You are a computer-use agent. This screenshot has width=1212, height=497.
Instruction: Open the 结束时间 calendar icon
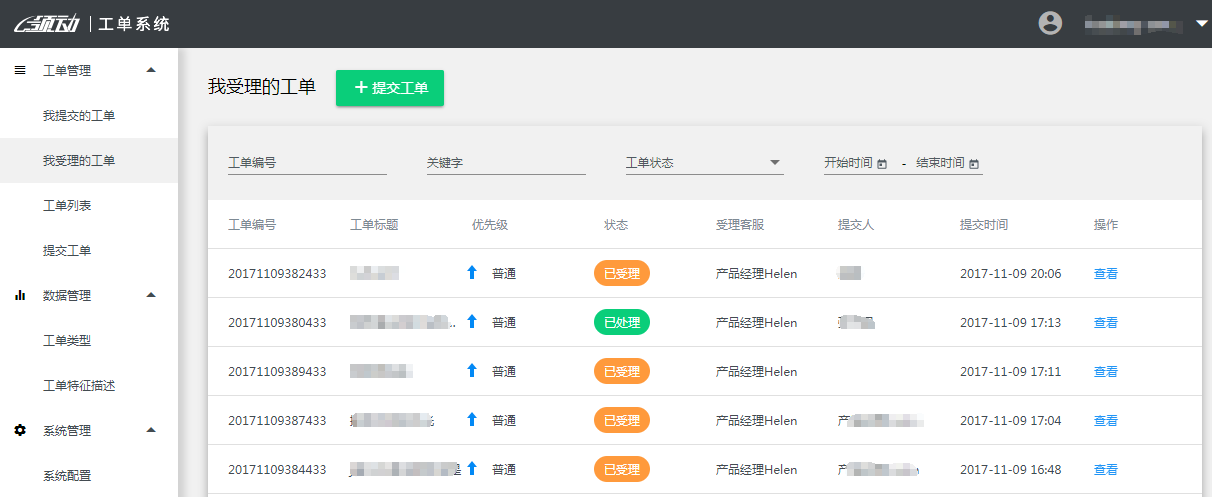(974, 163)
